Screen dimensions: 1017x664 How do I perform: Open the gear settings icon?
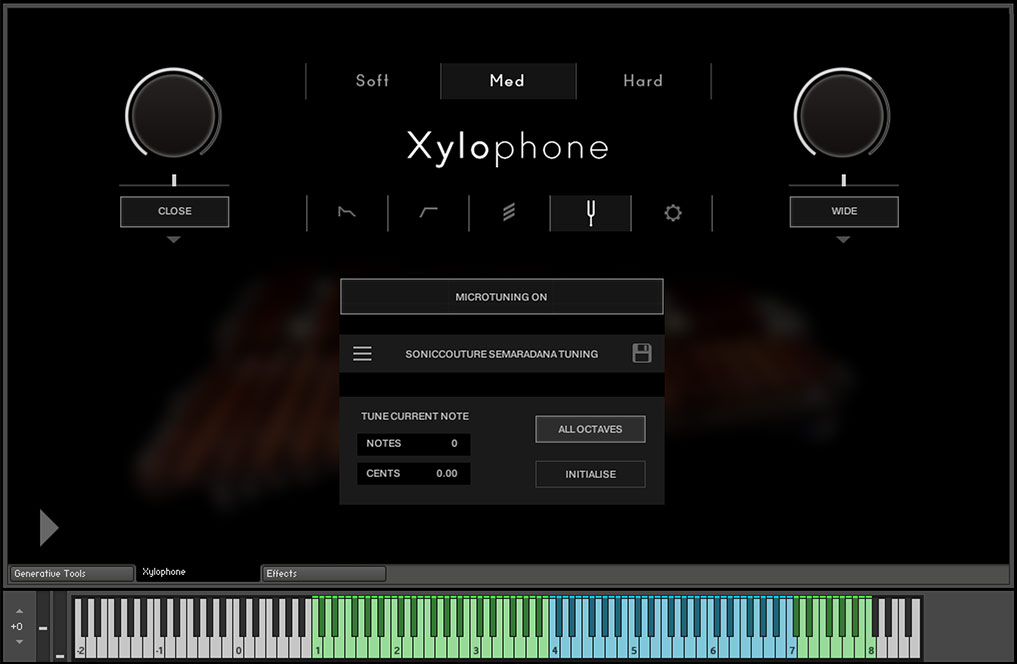tap(672, 212)
